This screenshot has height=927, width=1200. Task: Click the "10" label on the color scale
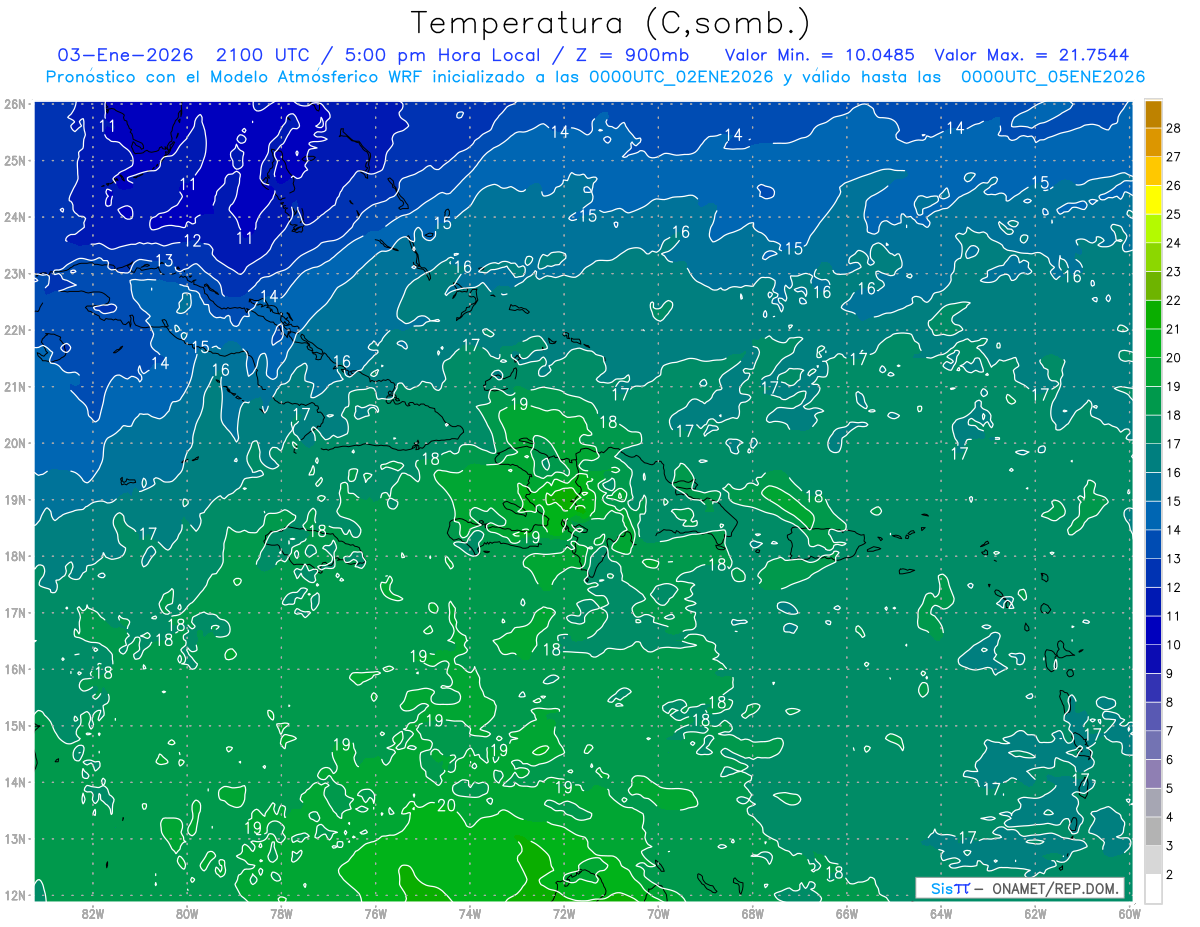point(1174,645)
